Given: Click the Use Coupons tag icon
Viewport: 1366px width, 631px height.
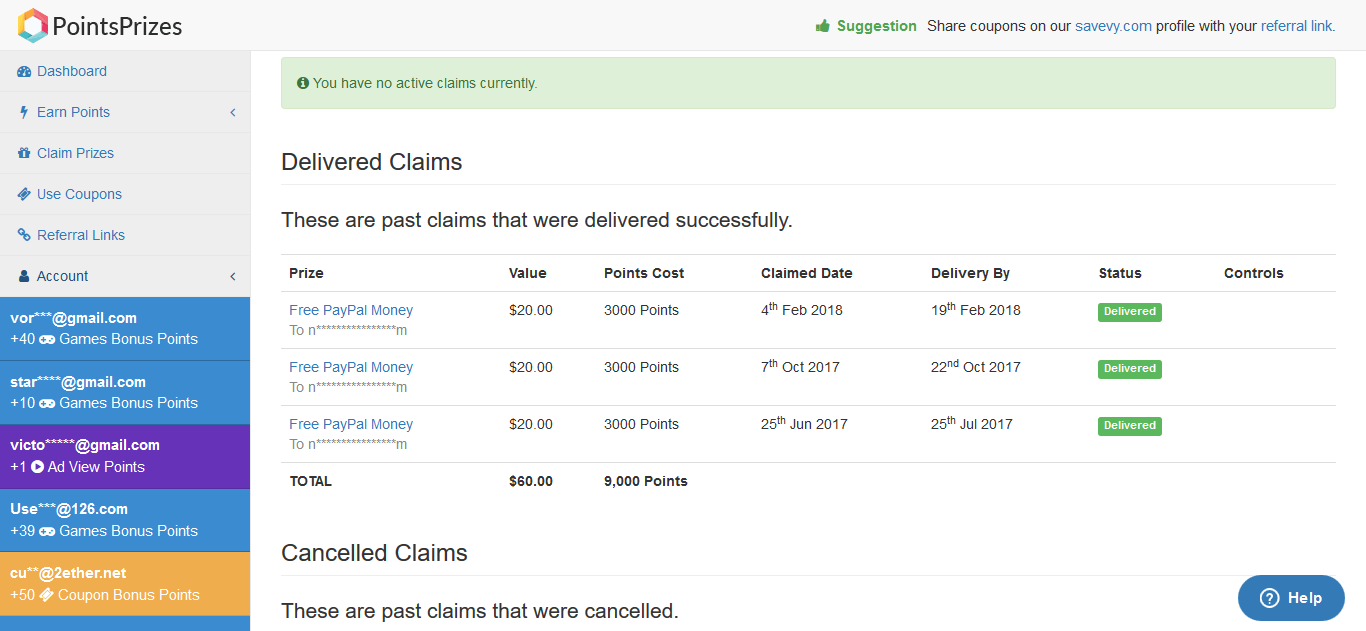Looking at the screenshot, I should pyautogui.click(x=24, y=194).
